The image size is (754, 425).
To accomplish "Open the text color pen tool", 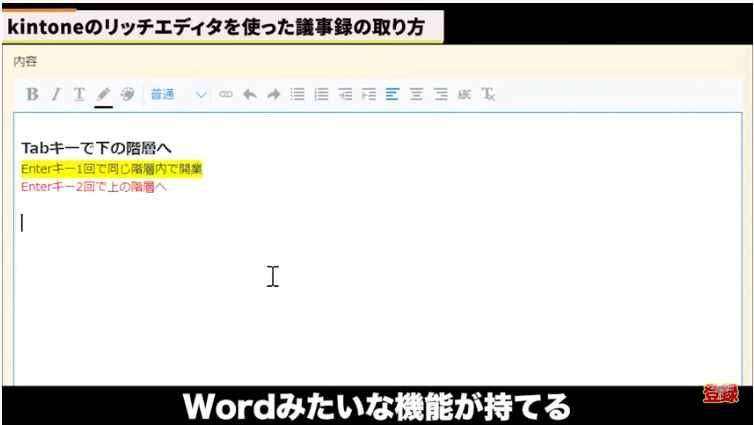I will tap(103, 95).
